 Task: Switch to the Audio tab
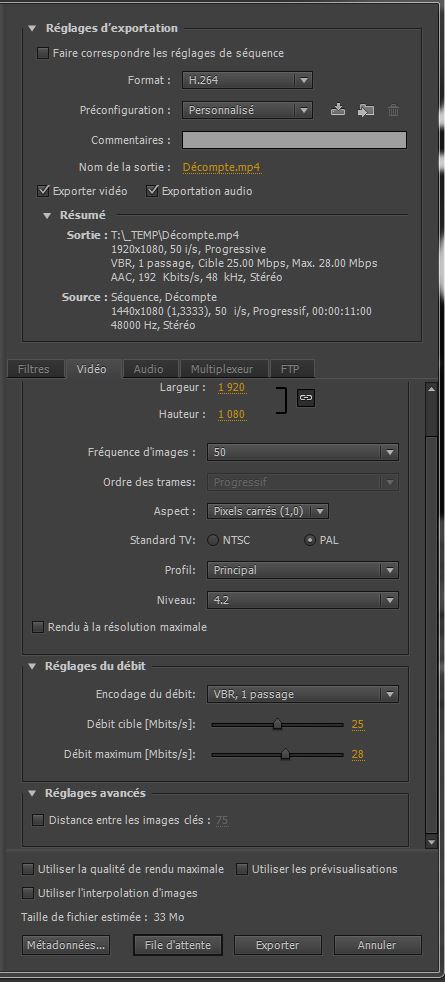click(x=148, y=369)
